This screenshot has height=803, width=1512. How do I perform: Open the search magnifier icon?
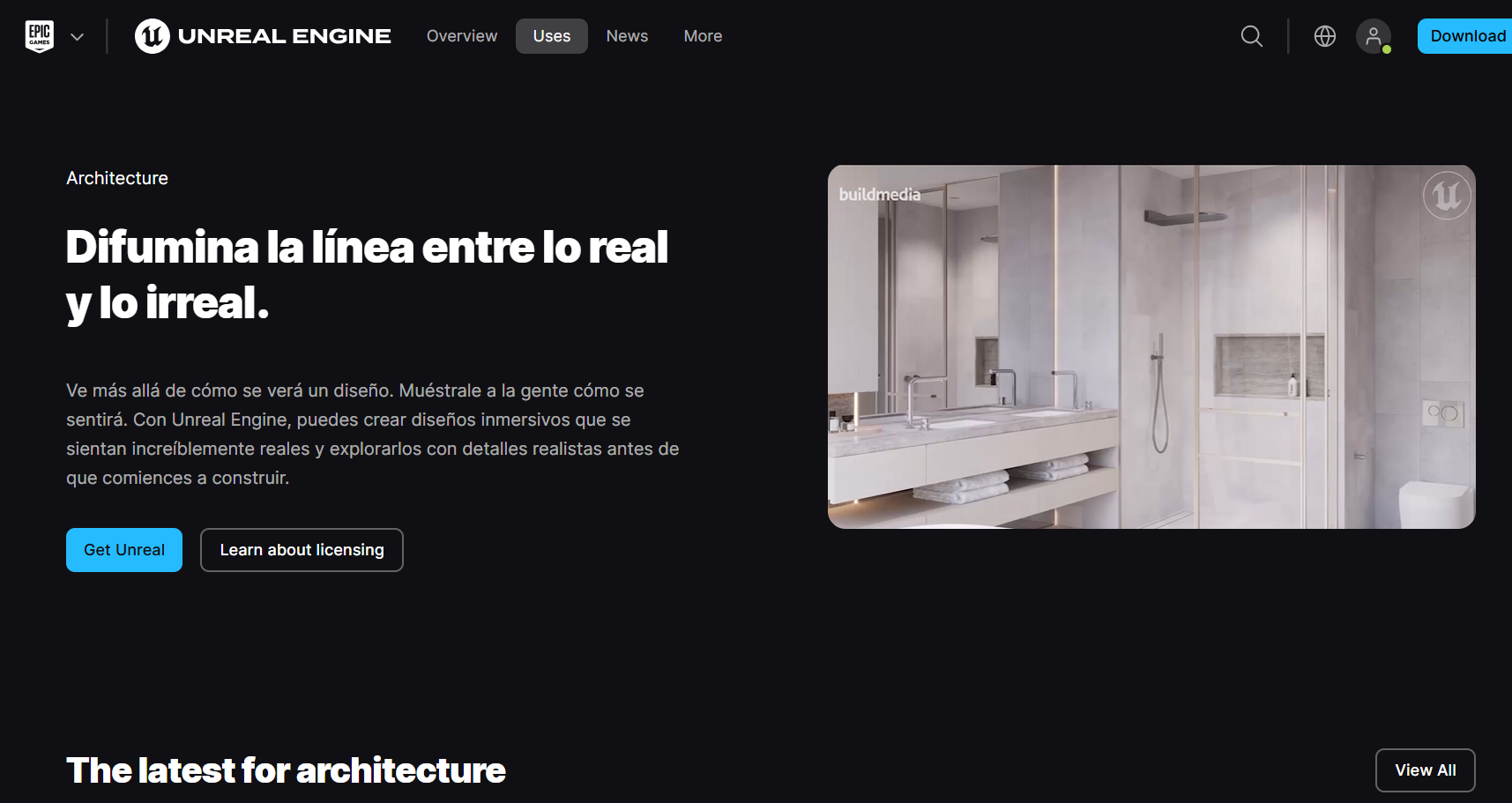click(1251, 36)
